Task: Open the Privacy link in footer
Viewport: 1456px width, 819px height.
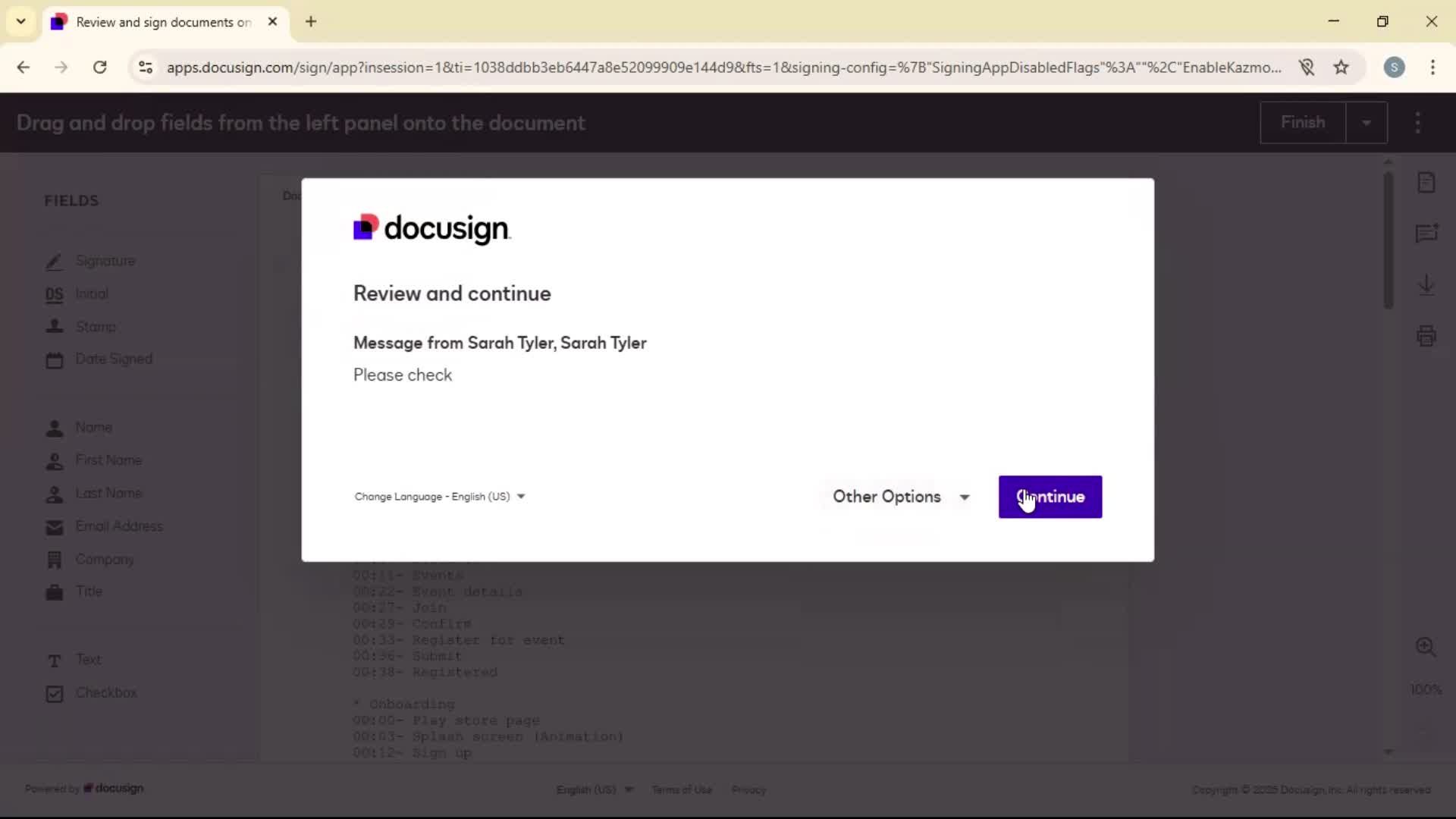Action: (748, 789)
